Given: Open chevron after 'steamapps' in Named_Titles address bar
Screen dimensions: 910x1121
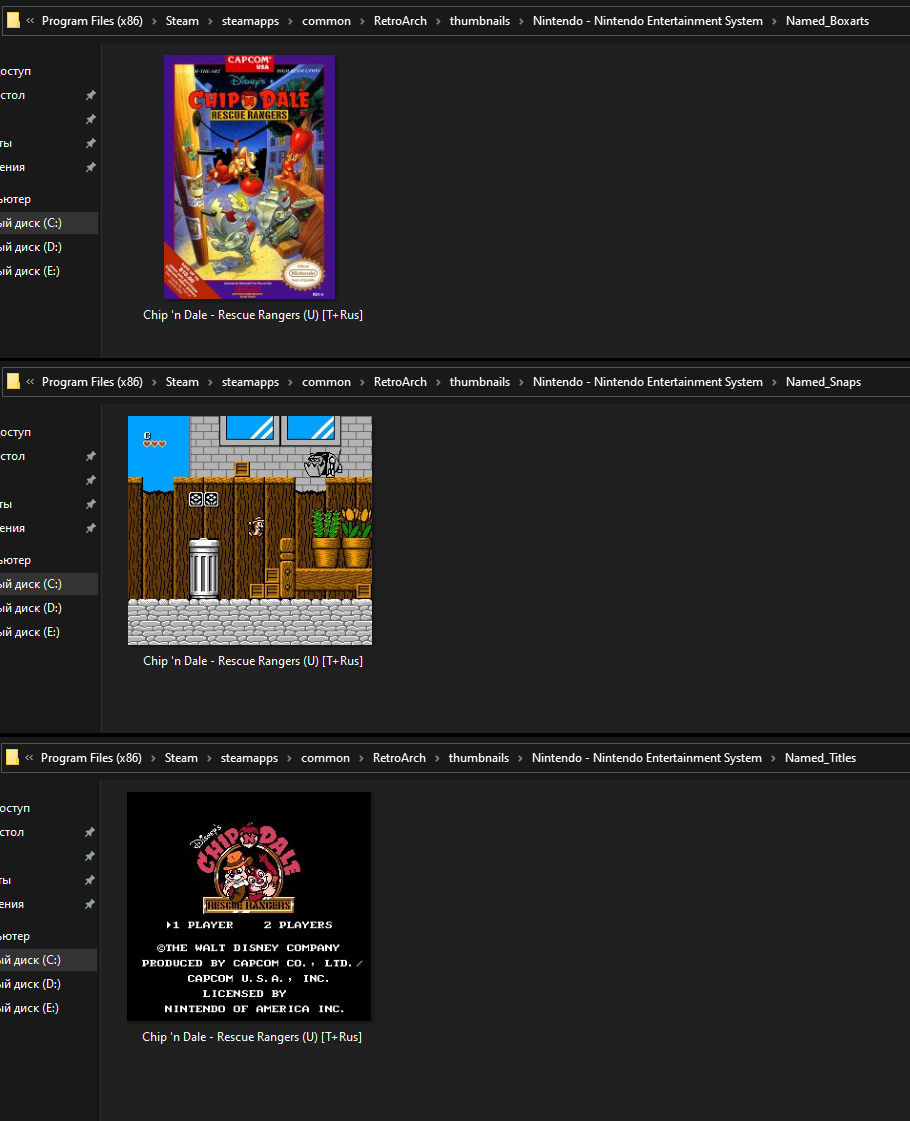Looking at the screenshot, I should [x=290, y=759].
